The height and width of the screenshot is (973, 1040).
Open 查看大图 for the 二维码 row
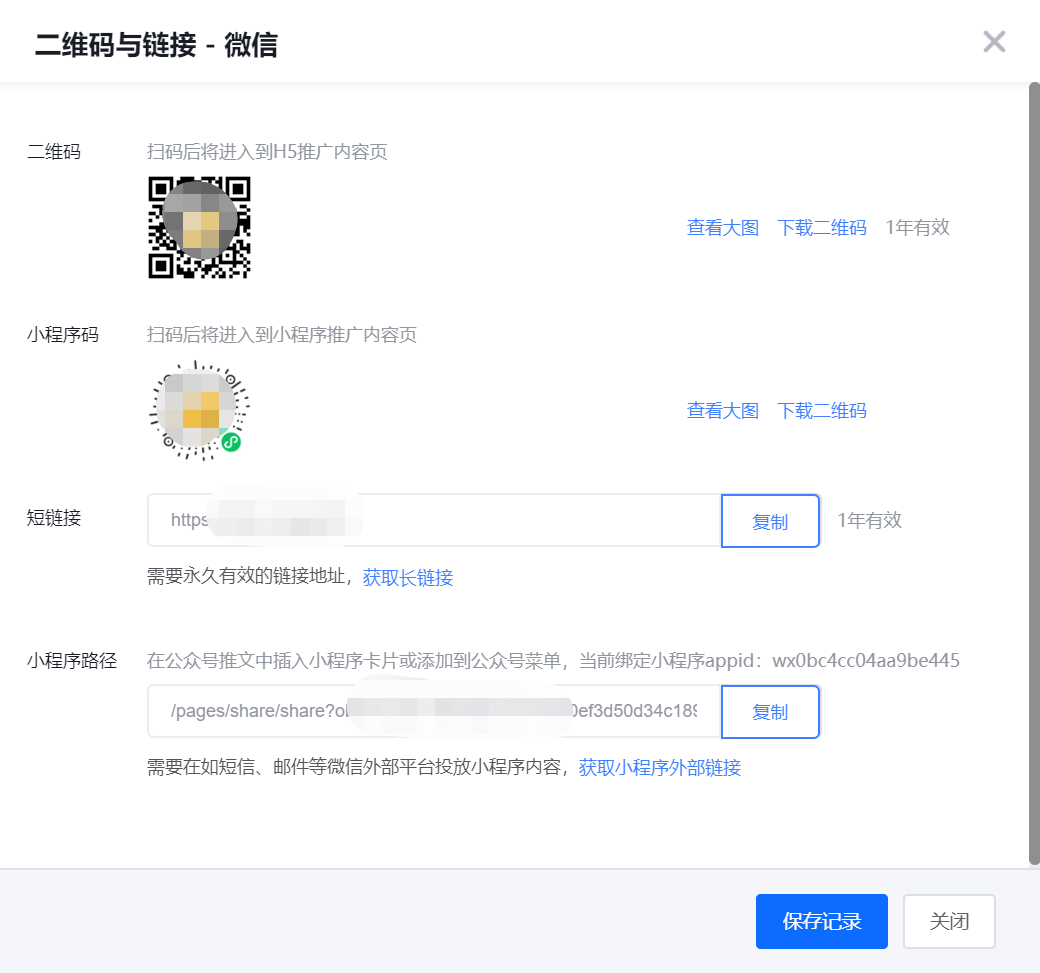(722, 227)
